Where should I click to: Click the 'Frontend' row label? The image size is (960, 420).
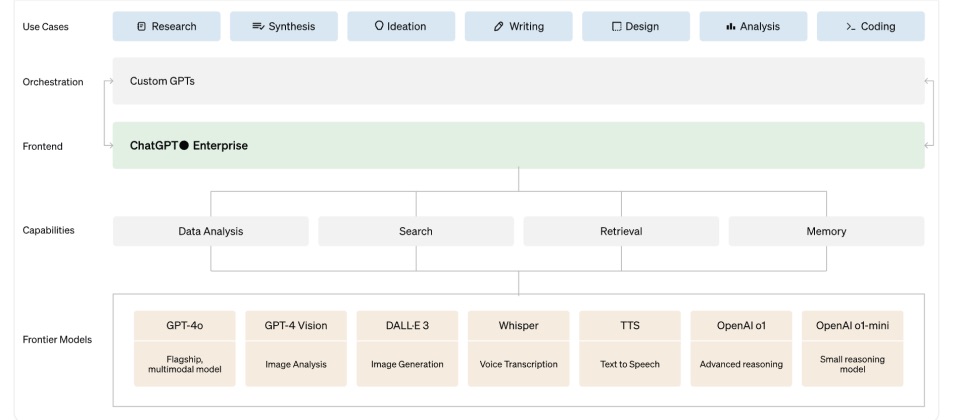click(42, 146)
